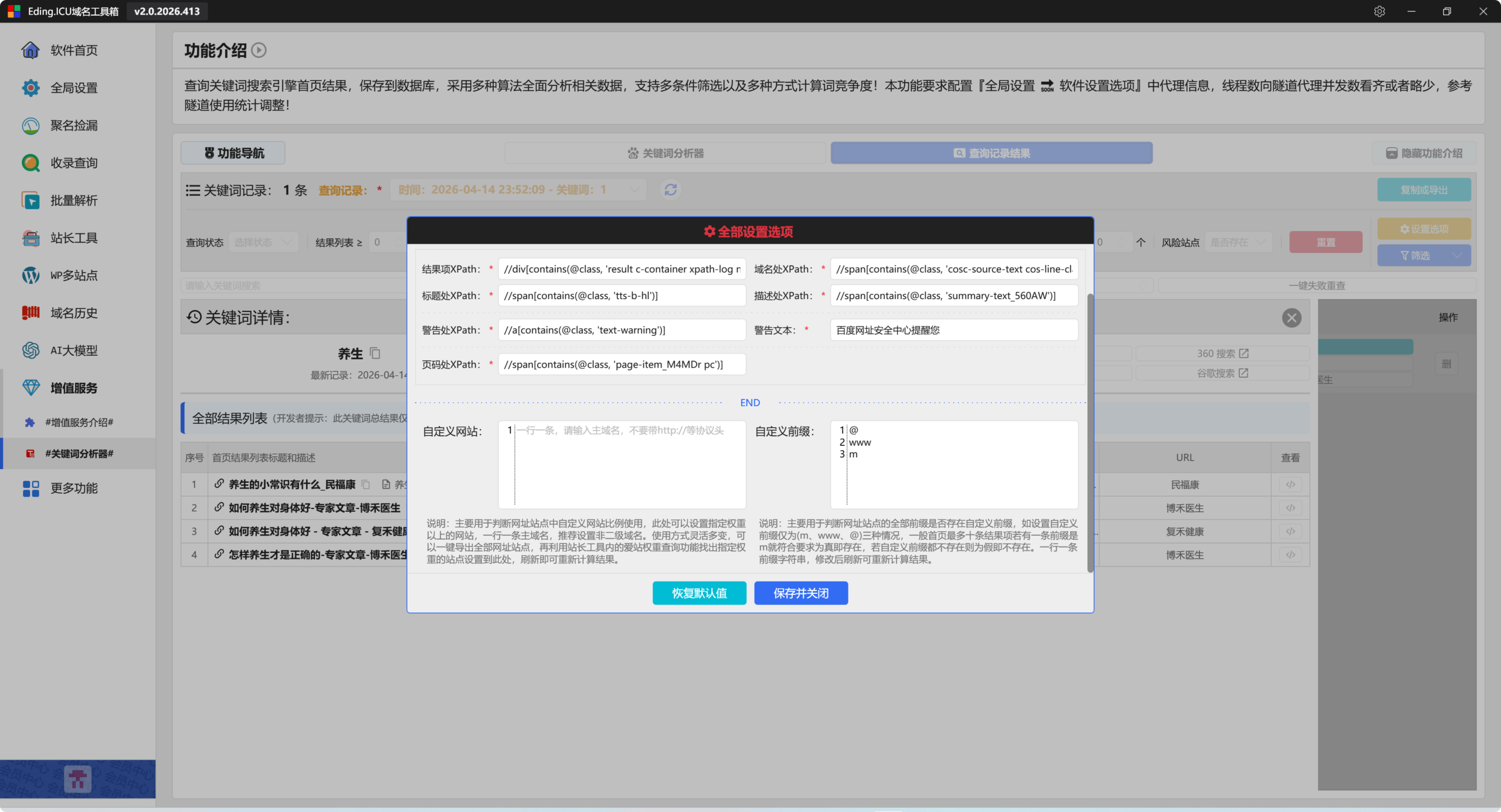Select #增值服务介绍# menu item
The height and width of the screenshot is (812, 1501).
pos(79,422)
